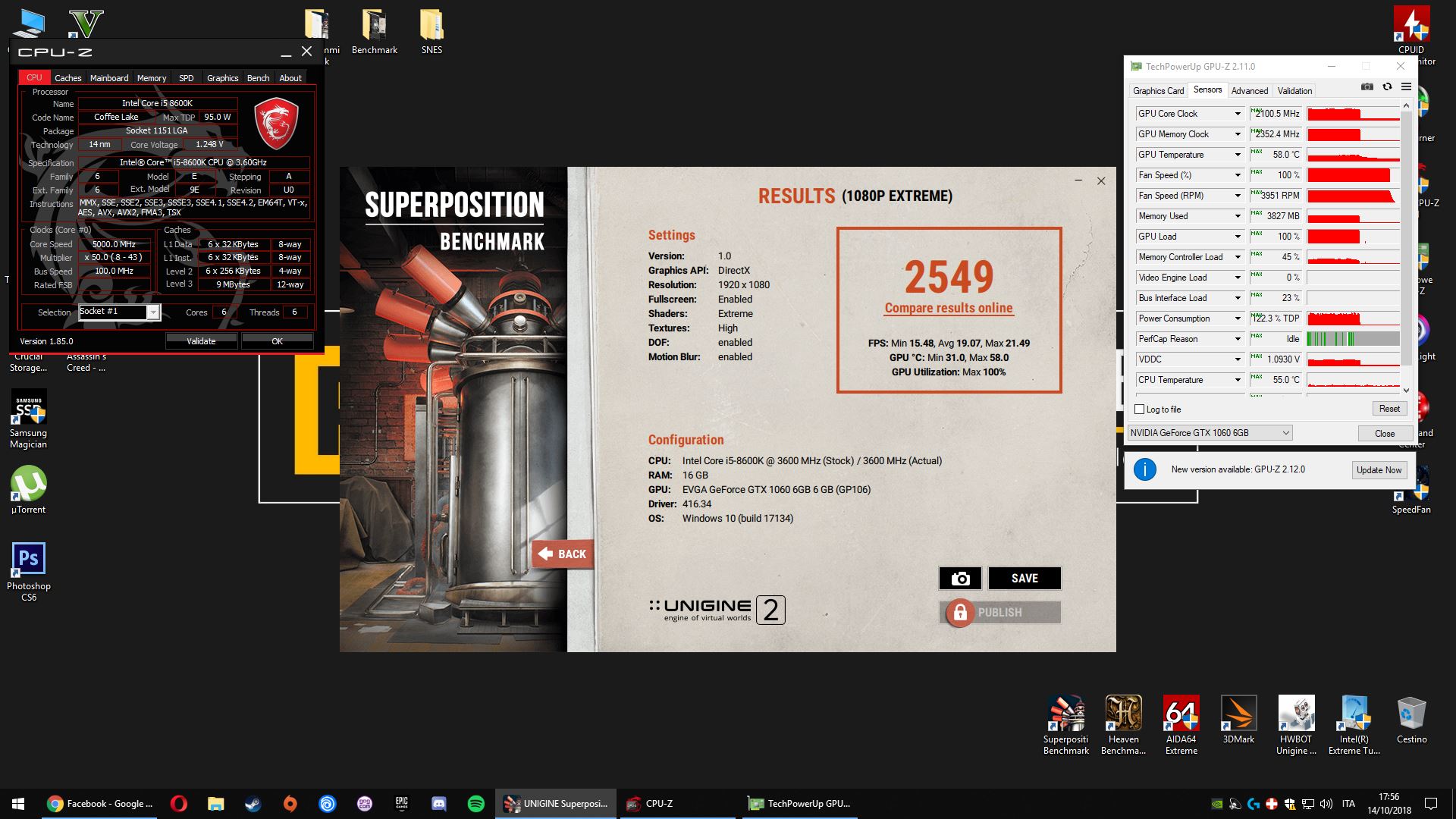Click the BACK button in Superposition
The image size is (1456, 819).
click(x=563, y=554)
